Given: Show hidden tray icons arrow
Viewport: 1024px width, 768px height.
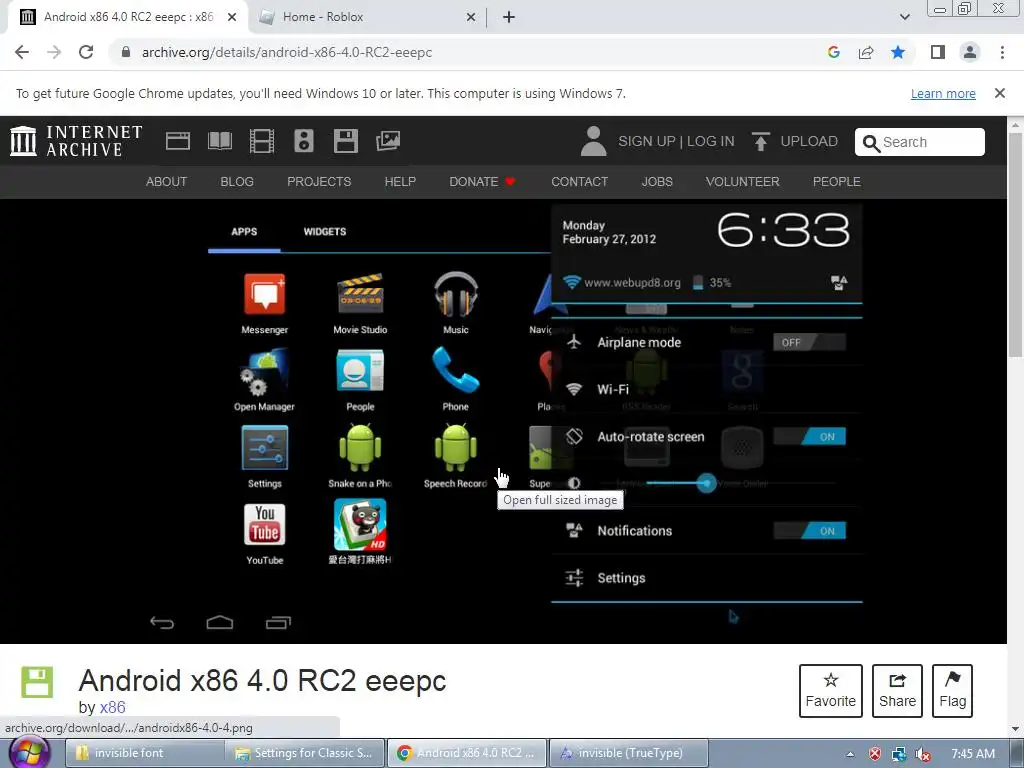Looking at the screenshot, I should pos(850,754).
